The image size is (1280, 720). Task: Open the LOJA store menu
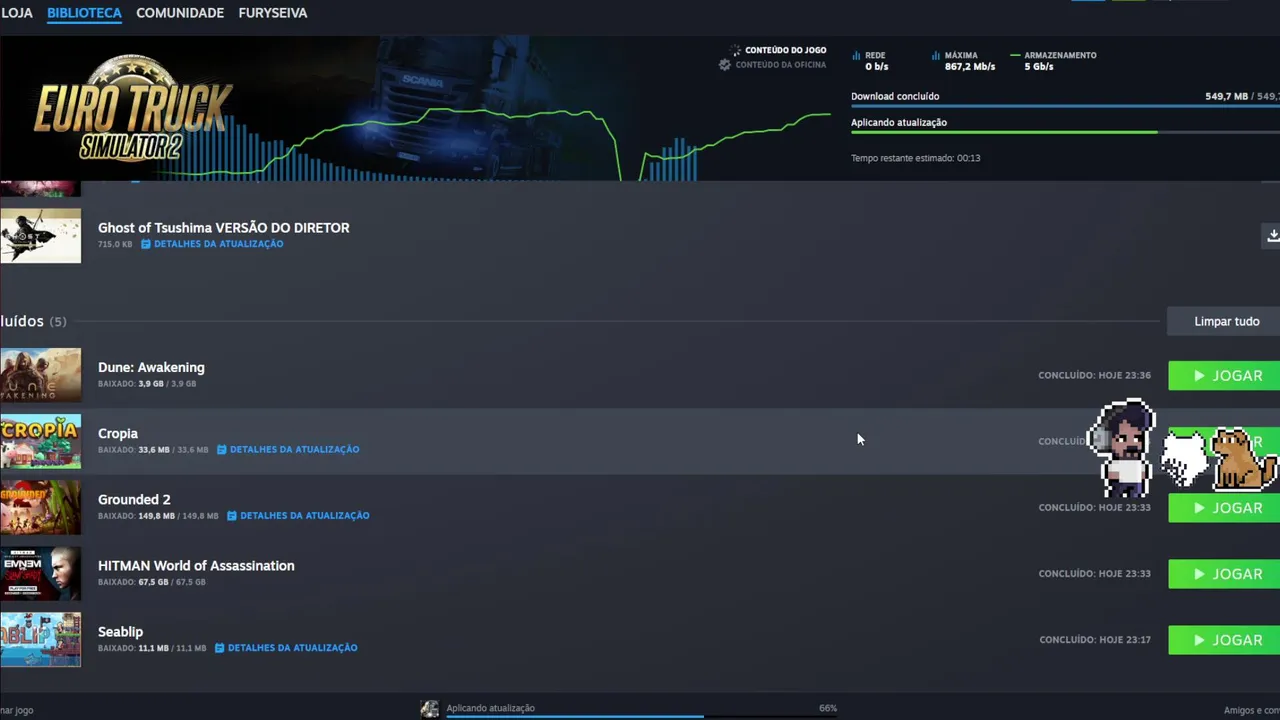coord(16,13)
